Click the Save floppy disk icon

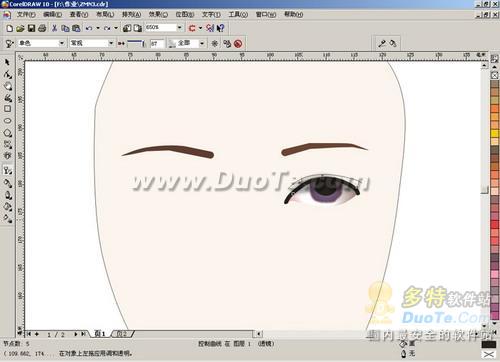point(31,28)
